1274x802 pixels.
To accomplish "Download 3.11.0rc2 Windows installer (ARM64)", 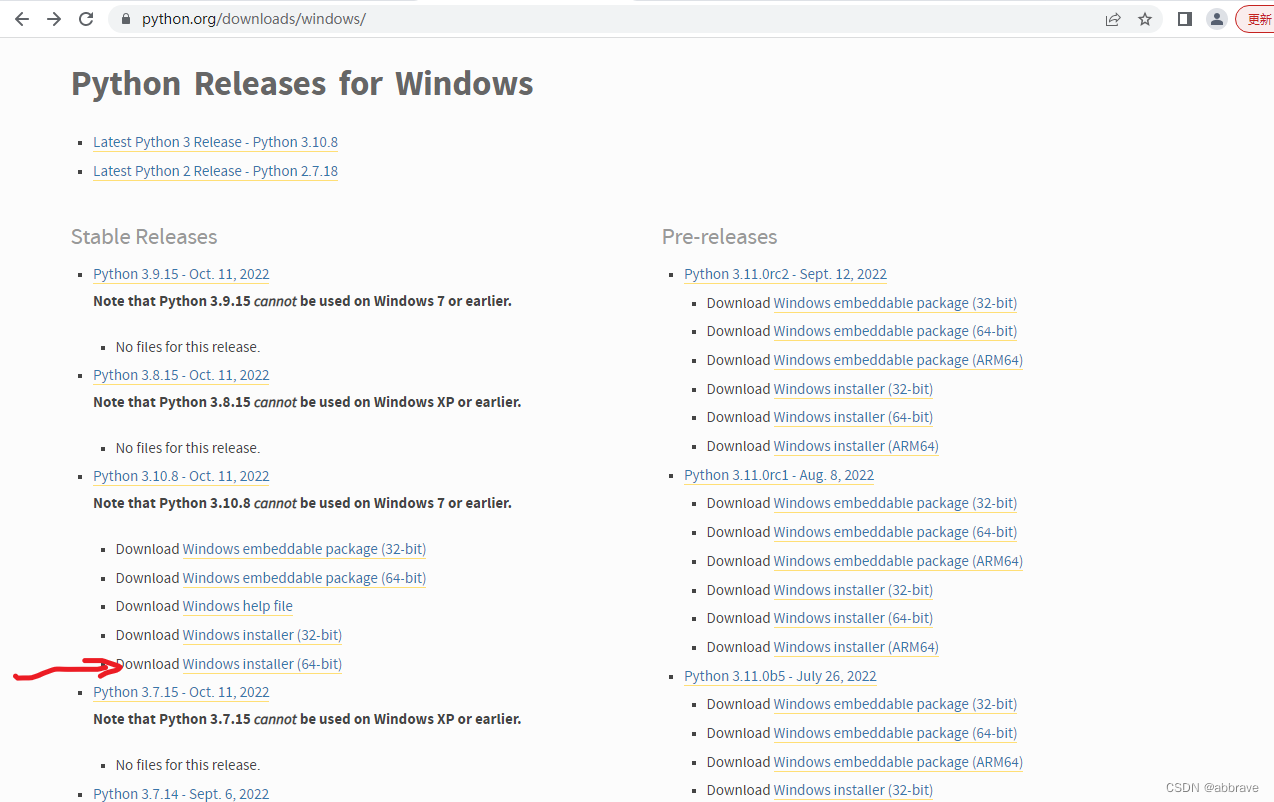I will tap(856, 446).
